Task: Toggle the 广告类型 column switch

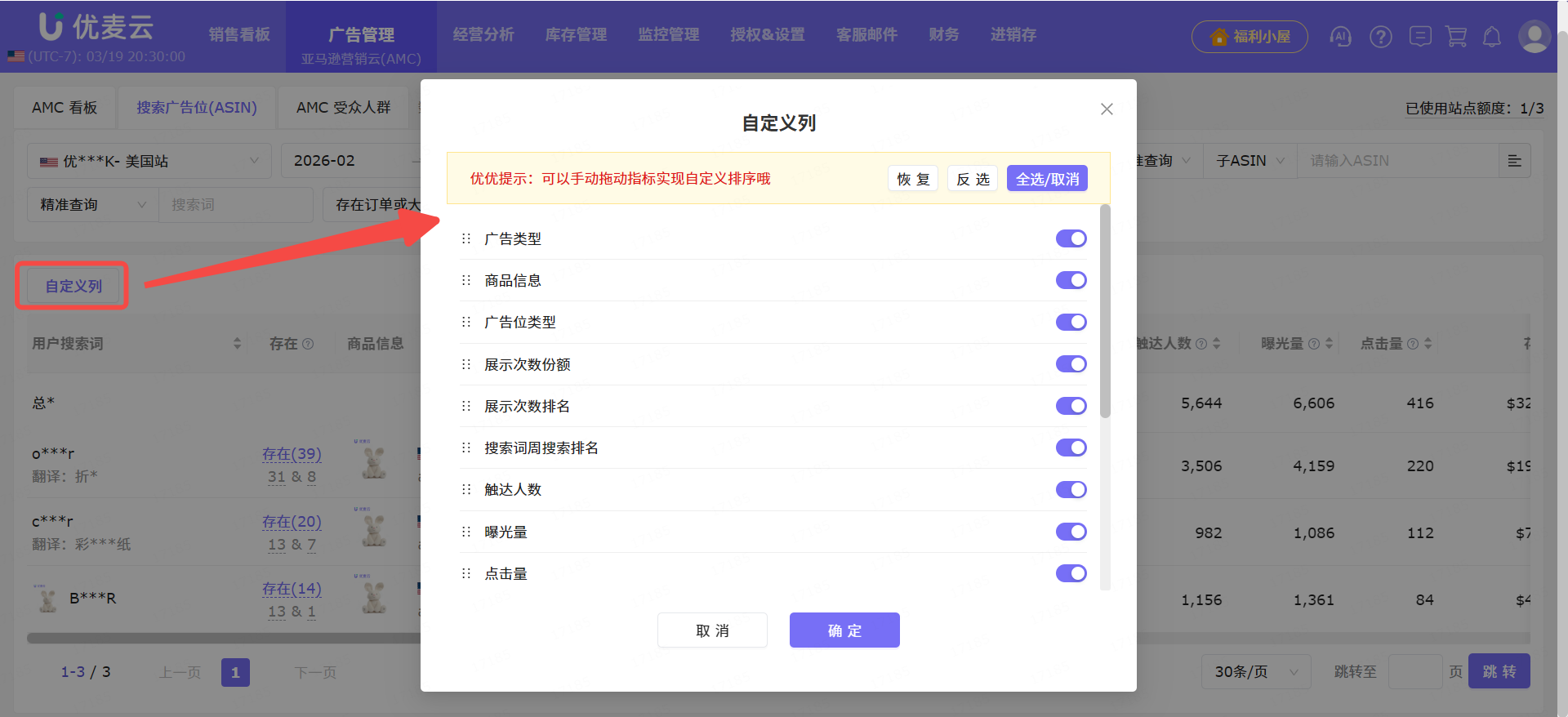Action: (1071, 238)
